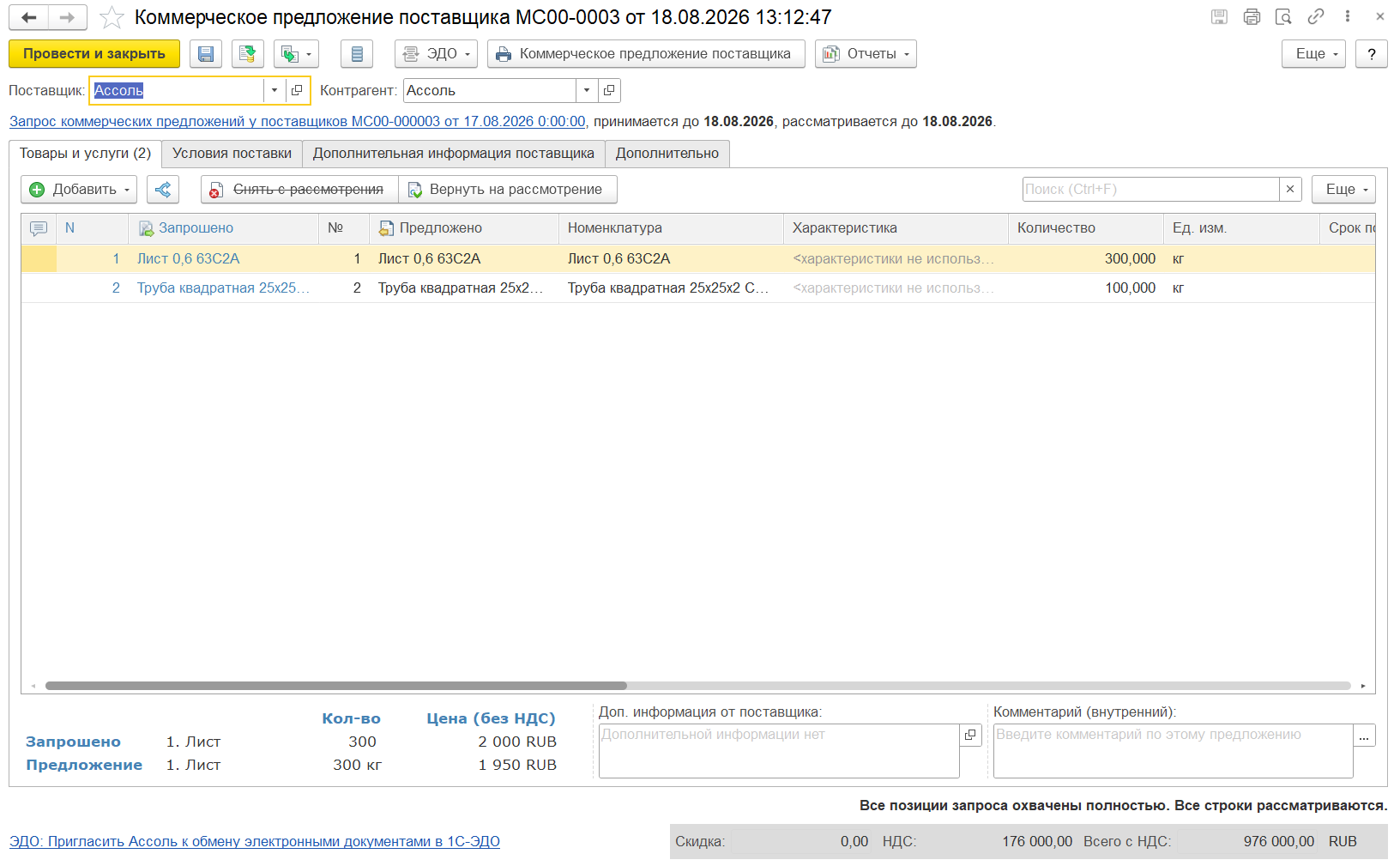Open the Запрос коммерческих предложений link

click(x=298, y=122)
